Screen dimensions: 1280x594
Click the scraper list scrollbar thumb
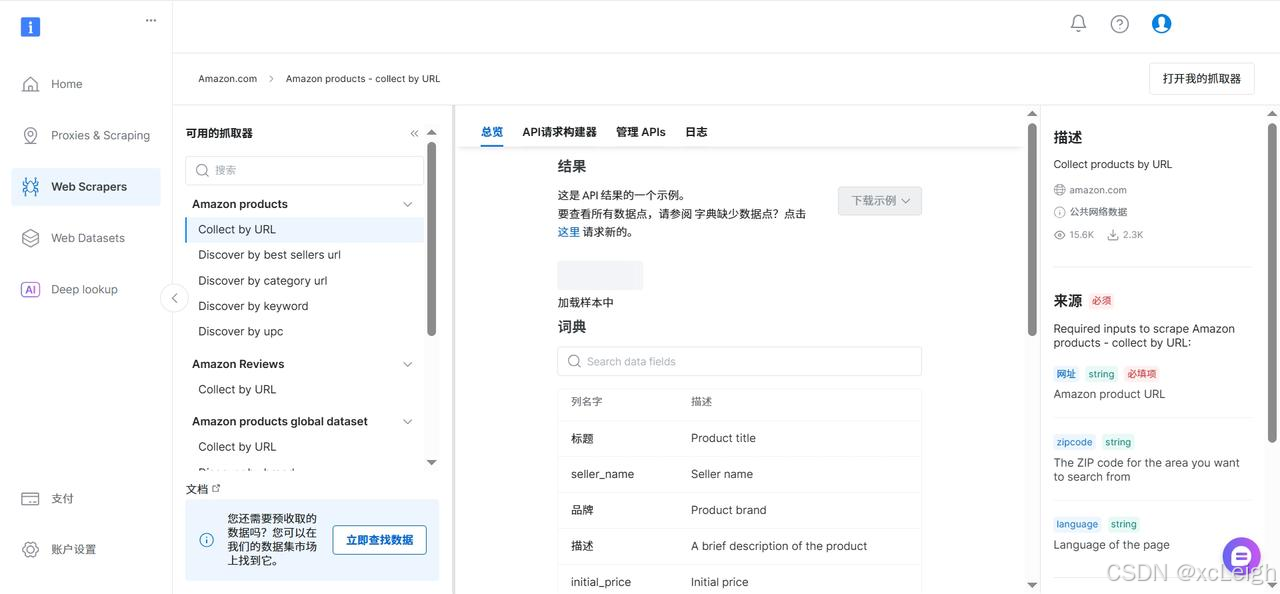[x=431, y=240]
